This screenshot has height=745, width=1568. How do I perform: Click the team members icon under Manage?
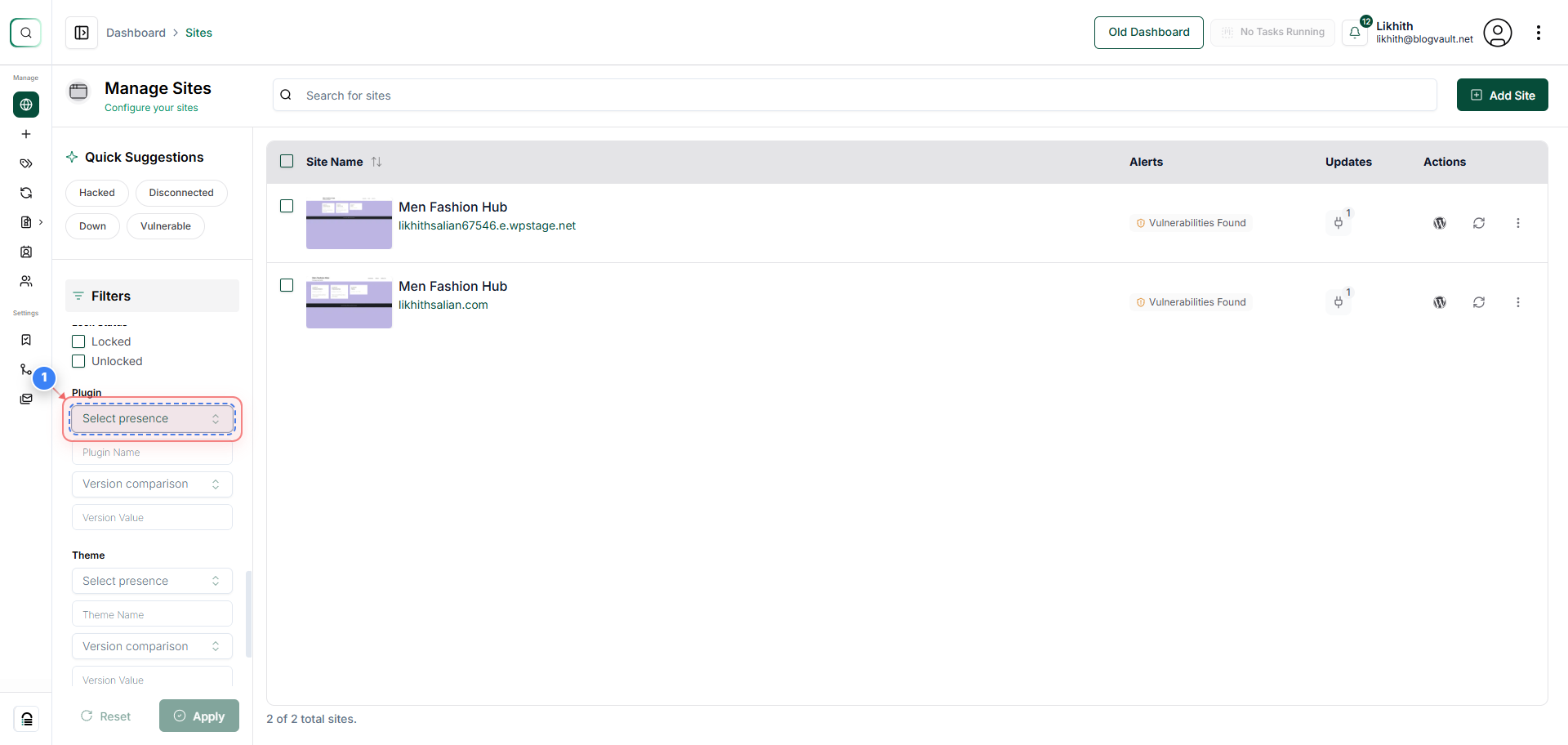tap(26, 281)
